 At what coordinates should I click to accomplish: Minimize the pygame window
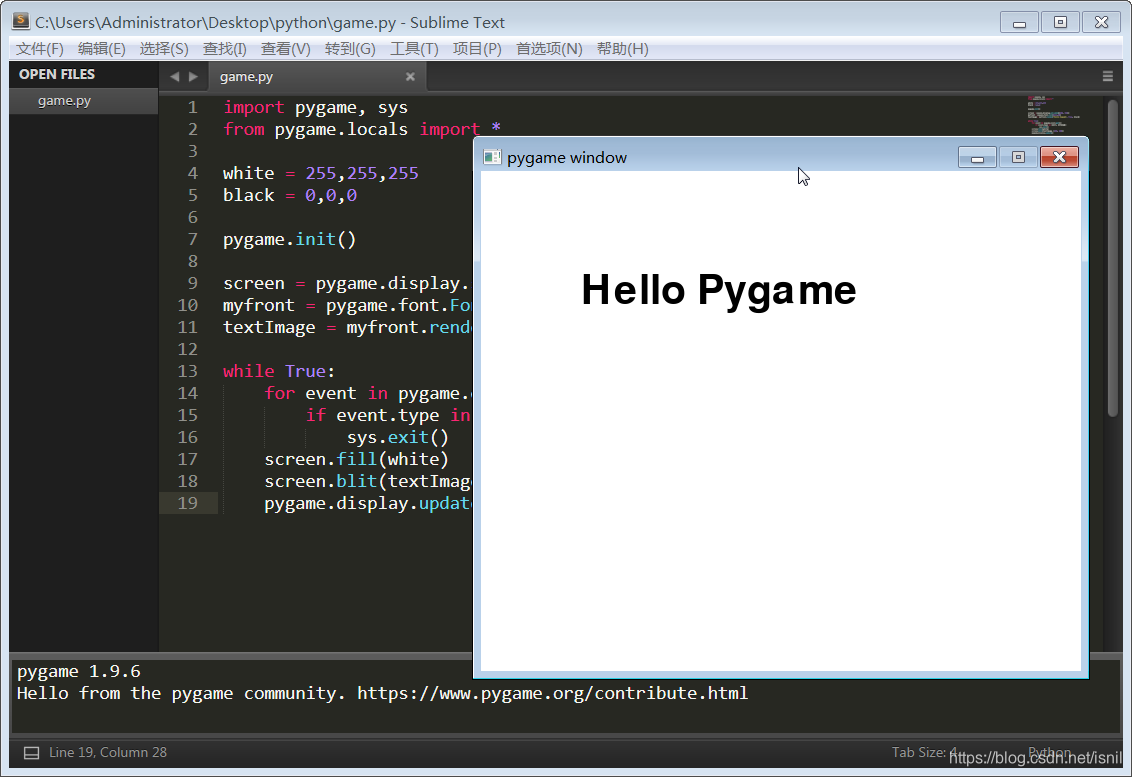[x=978, y=157]
